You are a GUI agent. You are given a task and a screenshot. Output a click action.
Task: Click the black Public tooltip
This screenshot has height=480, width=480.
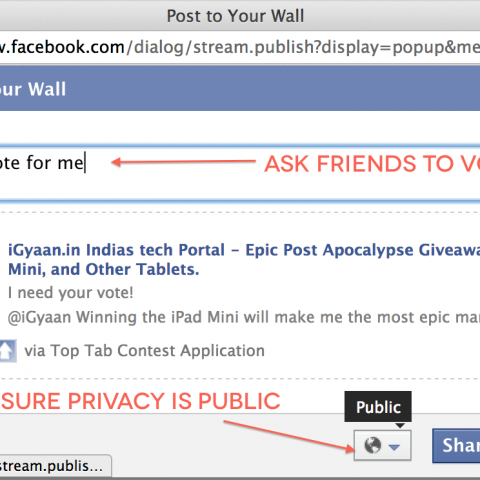pos(378,407)
